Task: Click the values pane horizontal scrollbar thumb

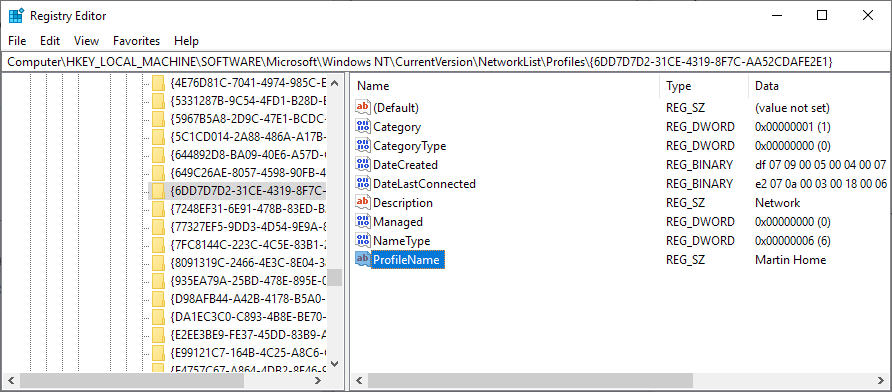Action: coord(530,380)
